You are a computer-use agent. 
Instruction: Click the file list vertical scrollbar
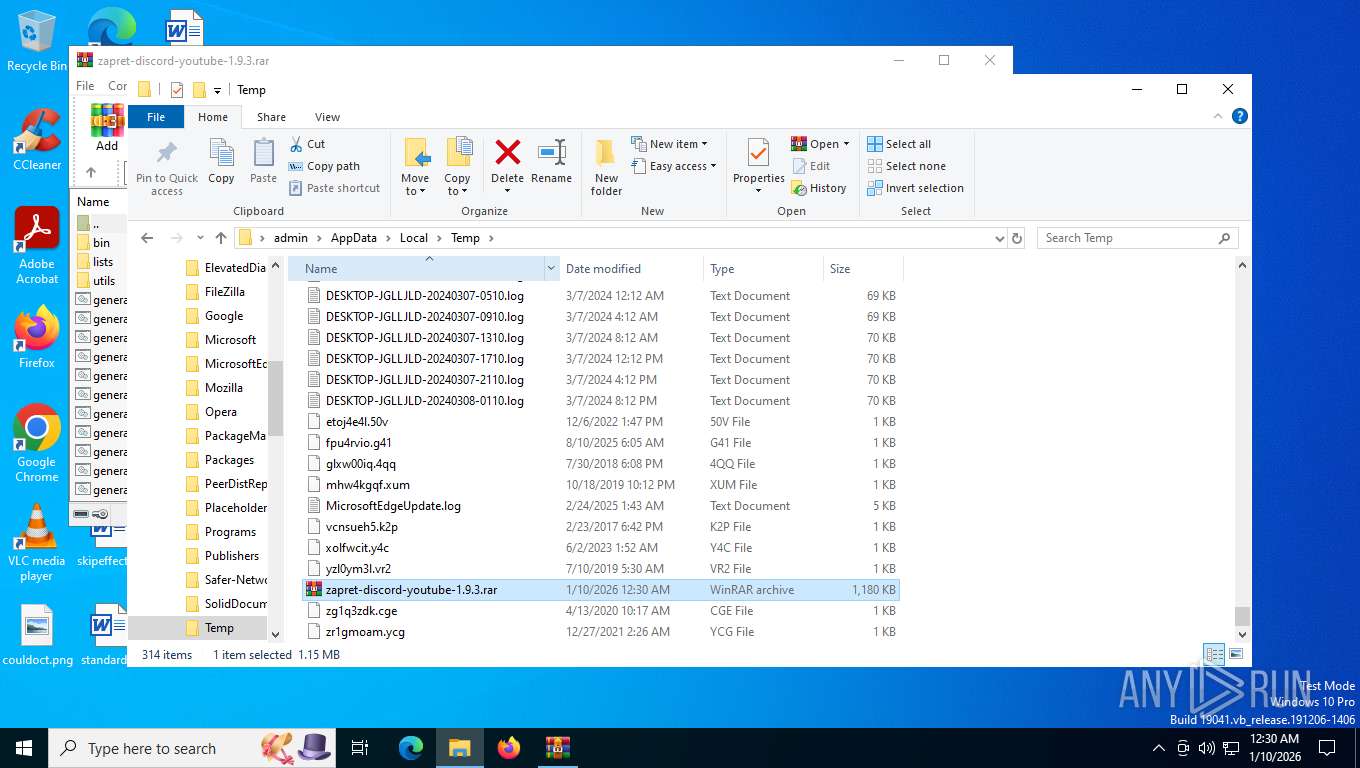click(x=1242, y=616)
